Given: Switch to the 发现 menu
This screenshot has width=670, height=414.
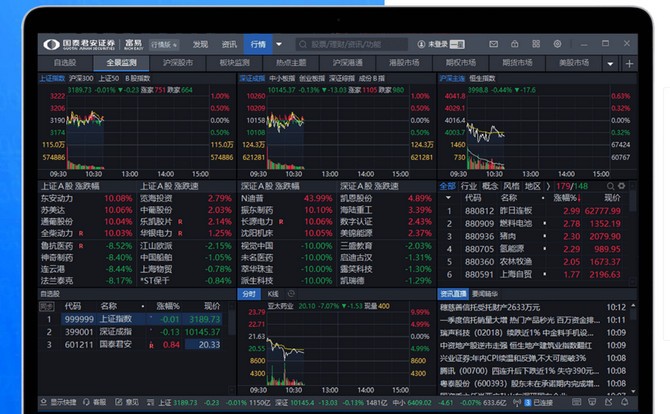Looking at the screenshot, I should (200, 44).
